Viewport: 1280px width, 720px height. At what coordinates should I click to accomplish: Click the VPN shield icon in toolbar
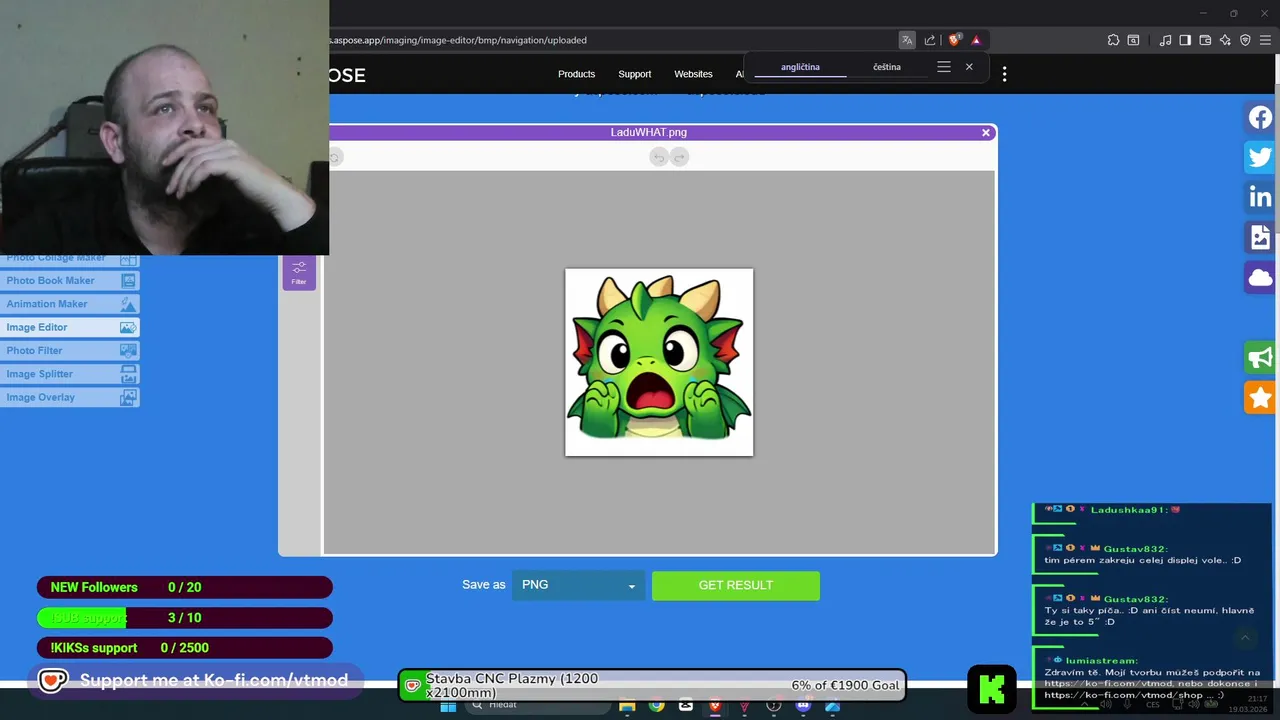click(x=1245, y=40)
